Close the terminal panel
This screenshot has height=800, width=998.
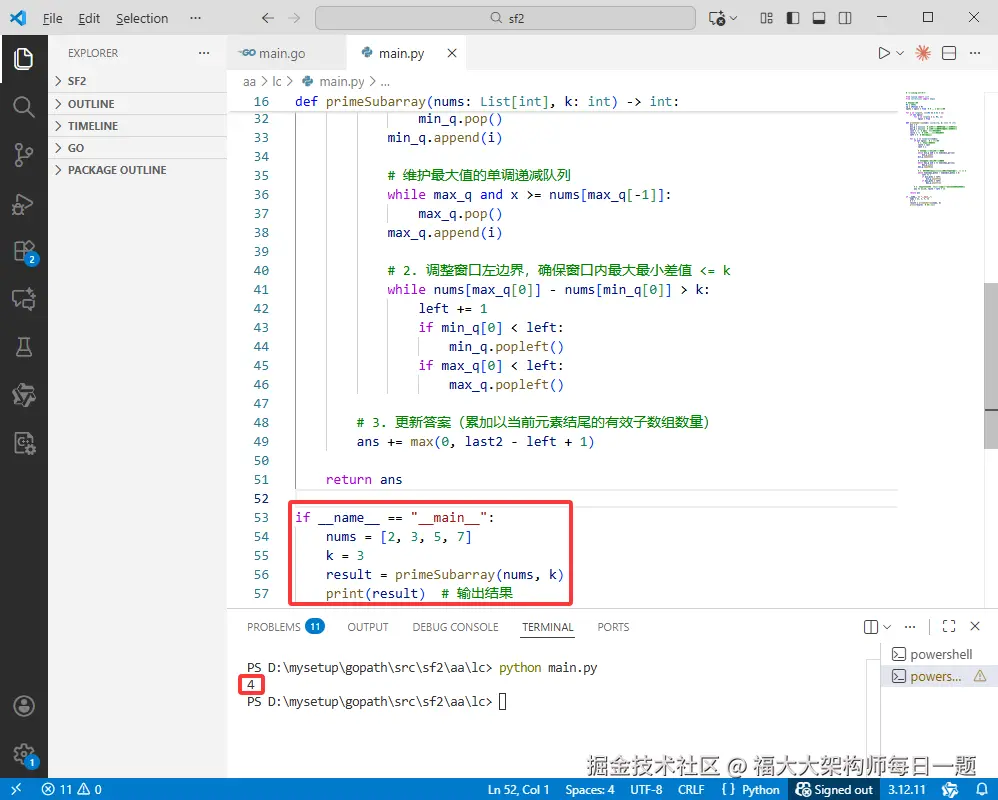975,626
